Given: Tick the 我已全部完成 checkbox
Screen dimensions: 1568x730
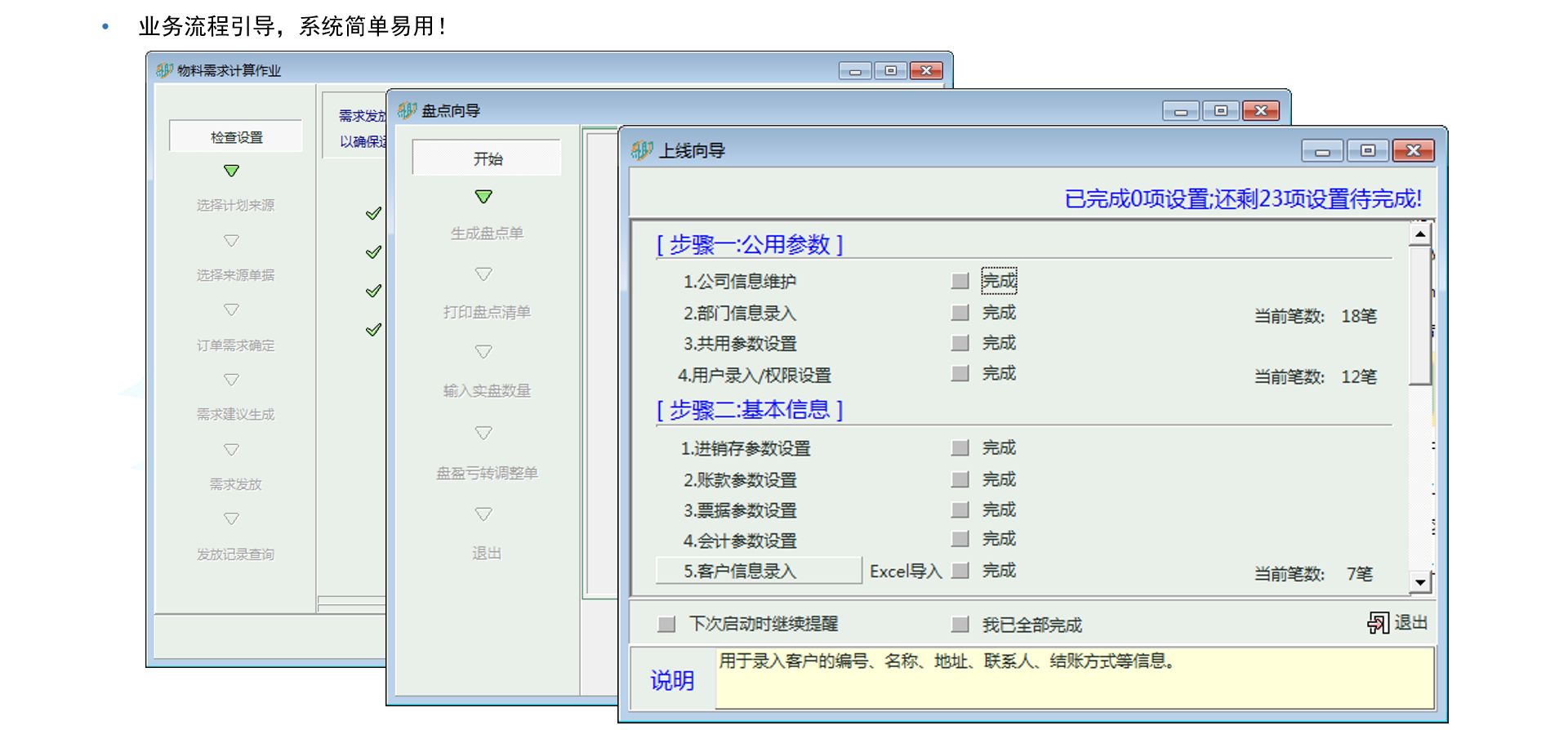Looking at the screenshot, I should (x=960, y=625).
